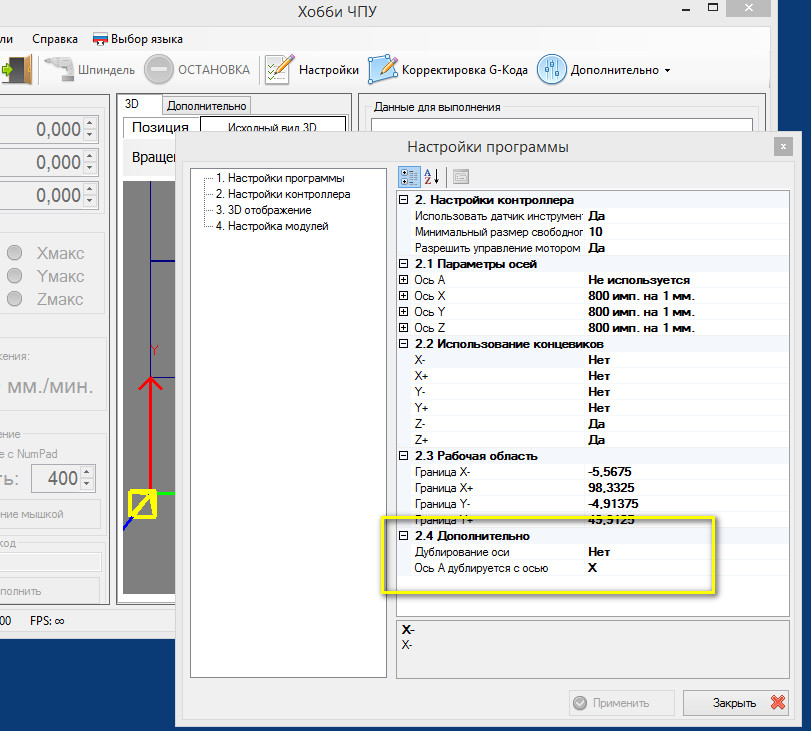Viewport: 811px width, 731px height.
Task: Select alphabetical A-Z sort icon
Action: click(x=431, y=177)
